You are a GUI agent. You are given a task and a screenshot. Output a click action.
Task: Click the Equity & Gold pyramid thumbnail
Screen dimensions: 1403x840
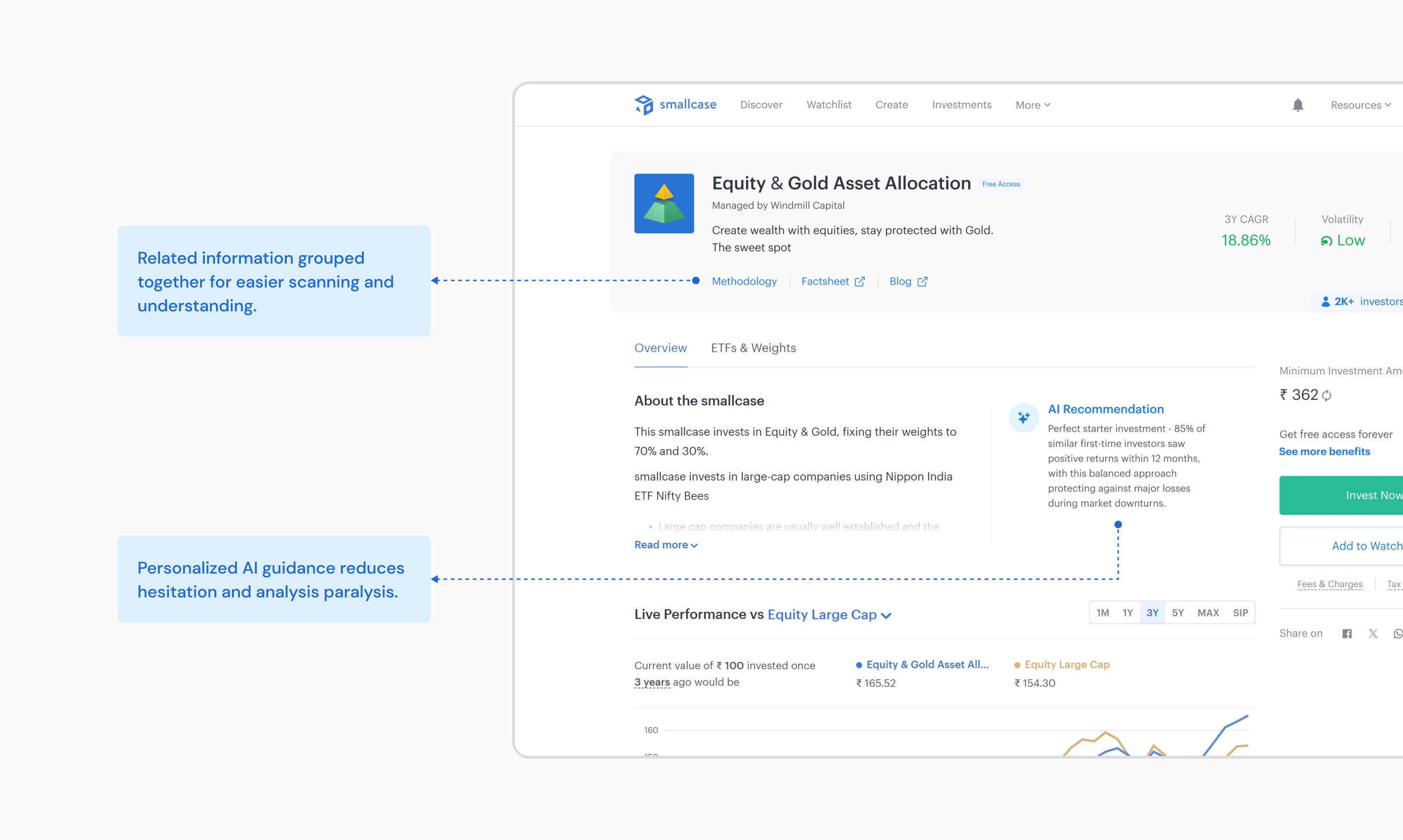coord(664,203)
